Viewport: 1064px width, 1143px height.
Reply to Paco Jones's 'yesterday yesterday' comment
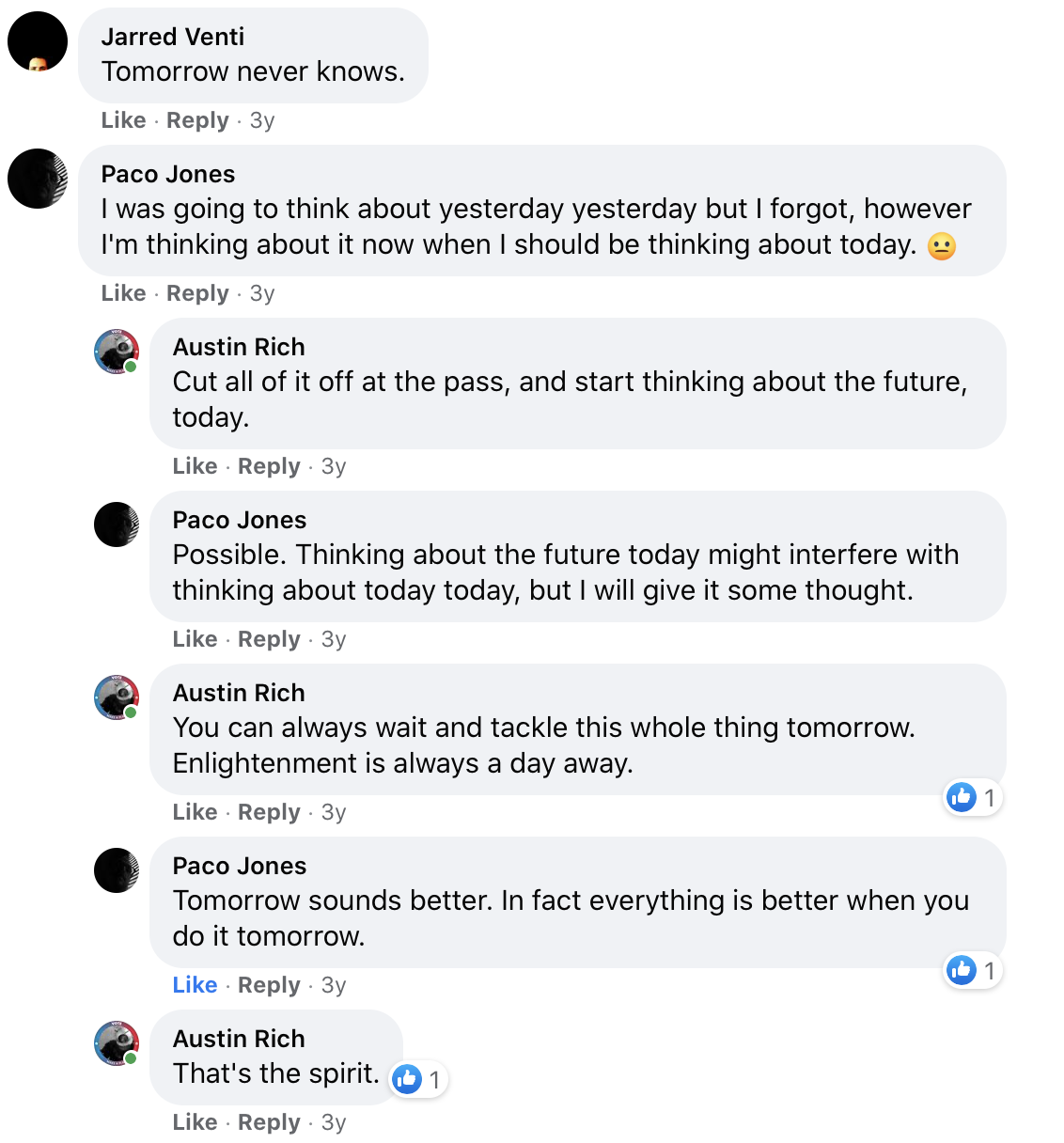click(197, 293)
